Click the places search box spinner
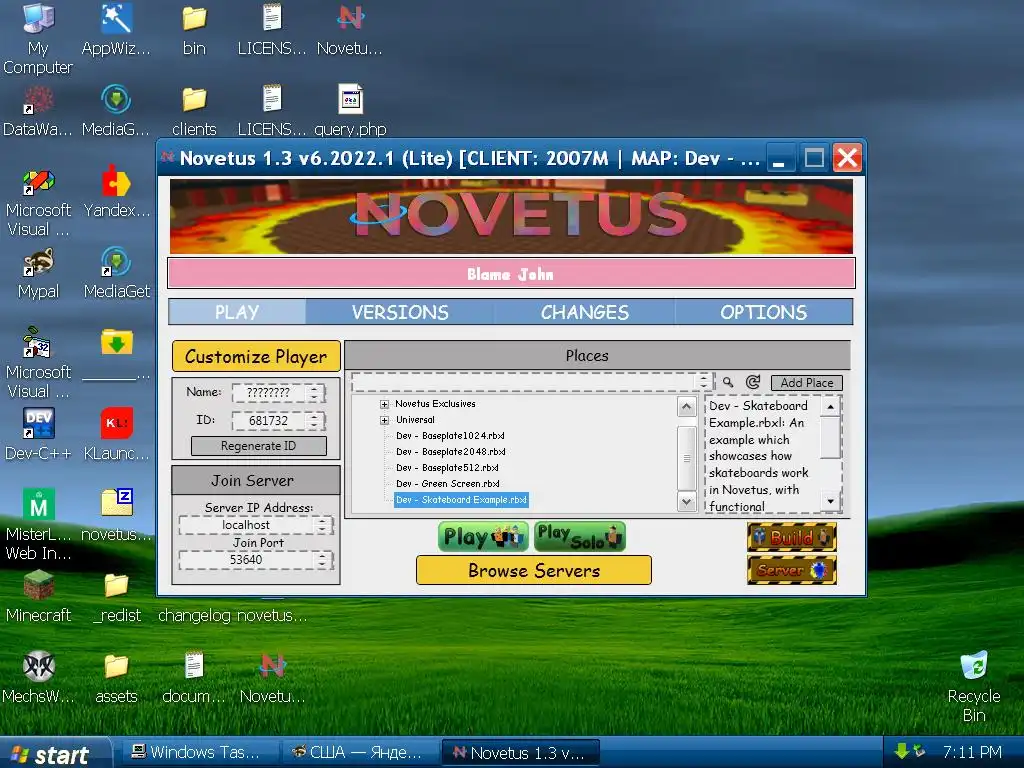Viewport: 1024px width, 768px height. click(703, 381)
